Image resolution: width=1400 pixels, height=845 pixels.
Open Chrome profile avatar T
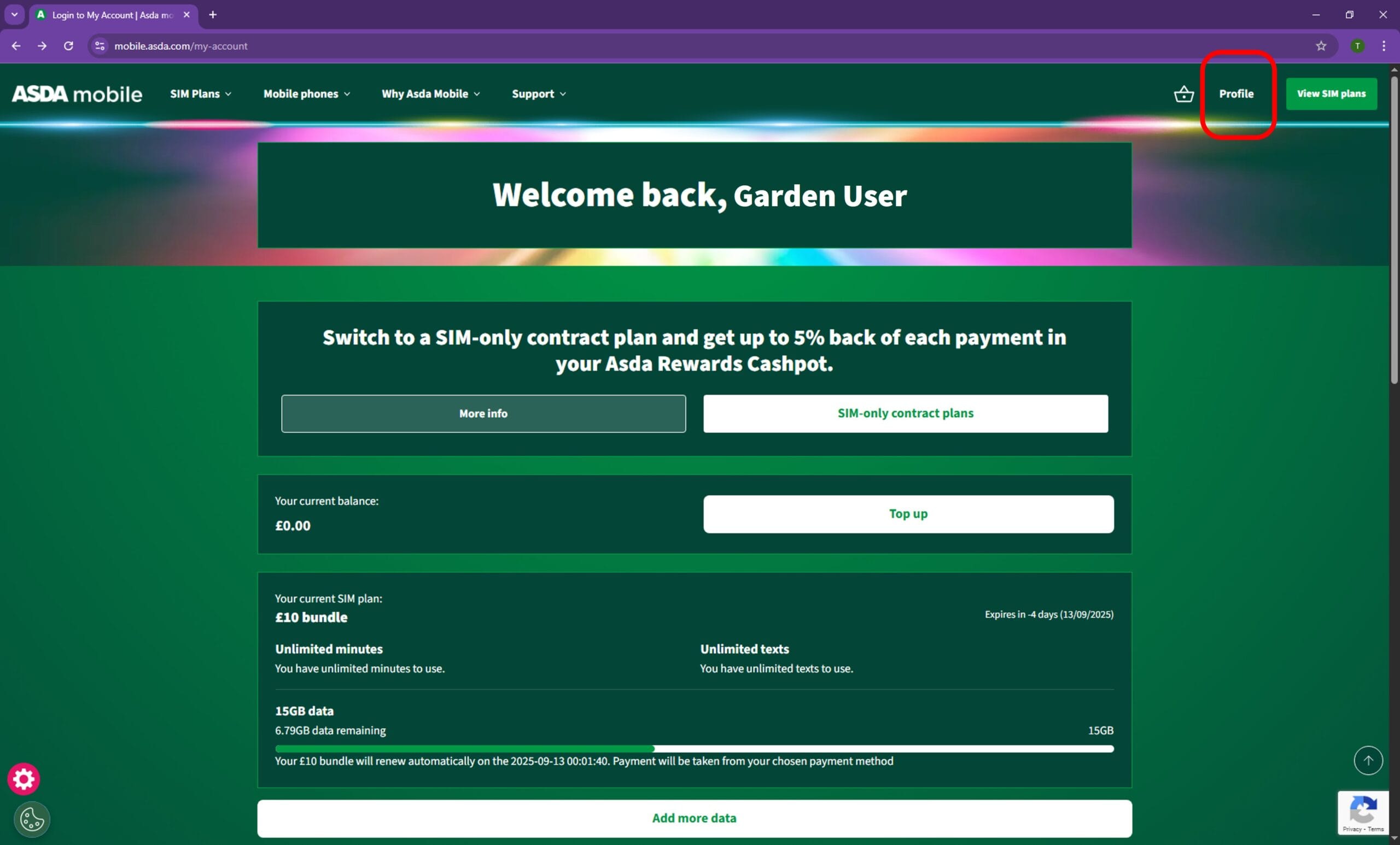(x=1357, y=46)
